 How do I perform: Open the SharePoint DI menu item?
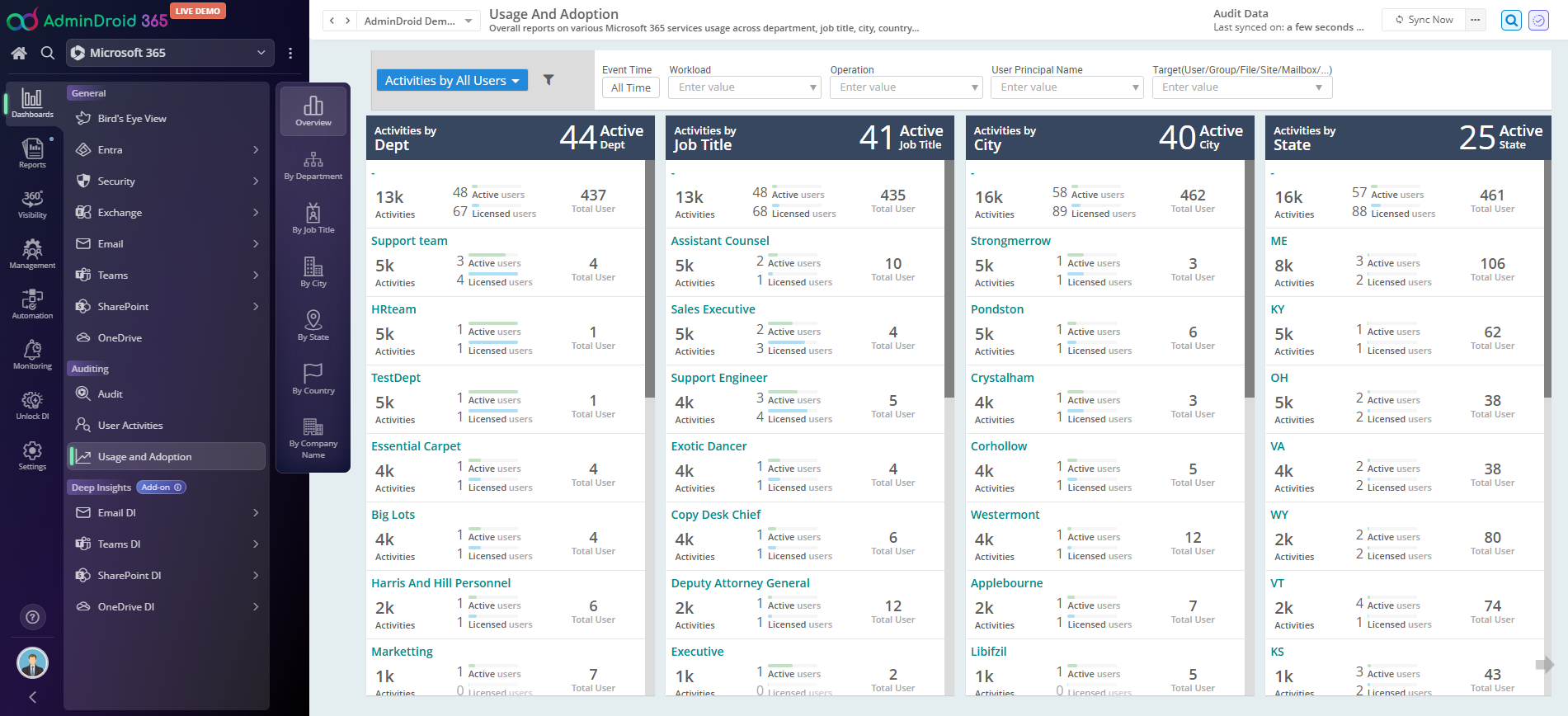click(x=167, y=576)
